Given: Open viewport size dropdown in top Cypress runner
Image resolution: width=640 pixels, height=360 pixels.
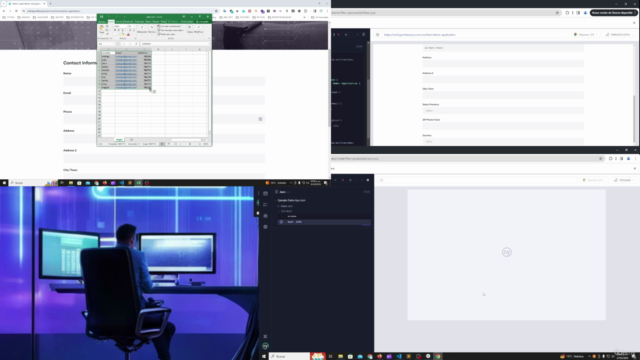Looking at the screenshot, I should click(619, 35).
